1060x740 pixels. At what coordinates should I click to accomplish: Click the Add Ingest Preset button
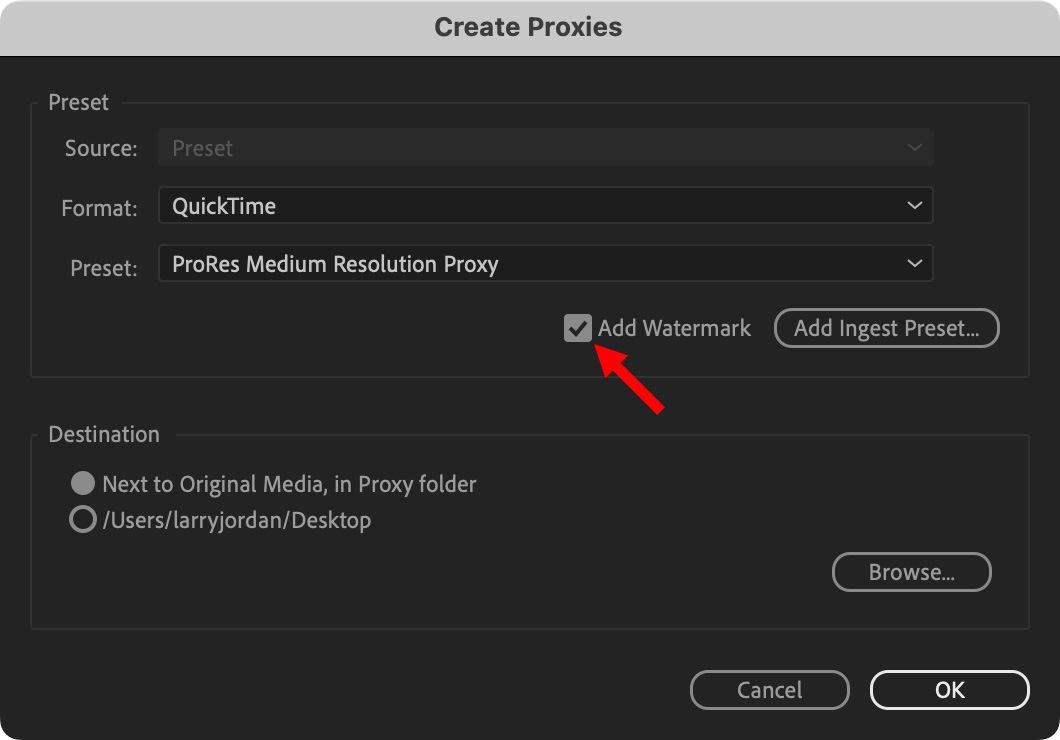coord(886,328)
